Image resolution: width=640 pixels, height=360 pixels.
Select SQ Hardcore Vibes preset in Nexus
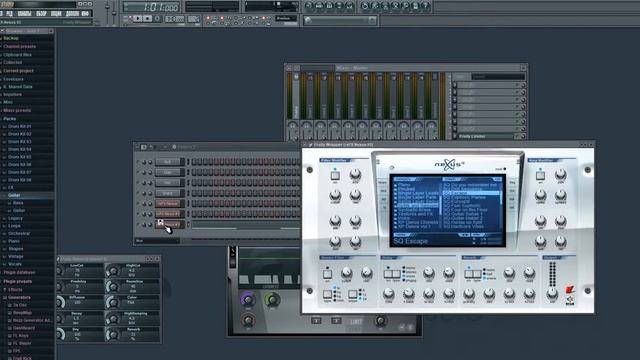(463, 226)
